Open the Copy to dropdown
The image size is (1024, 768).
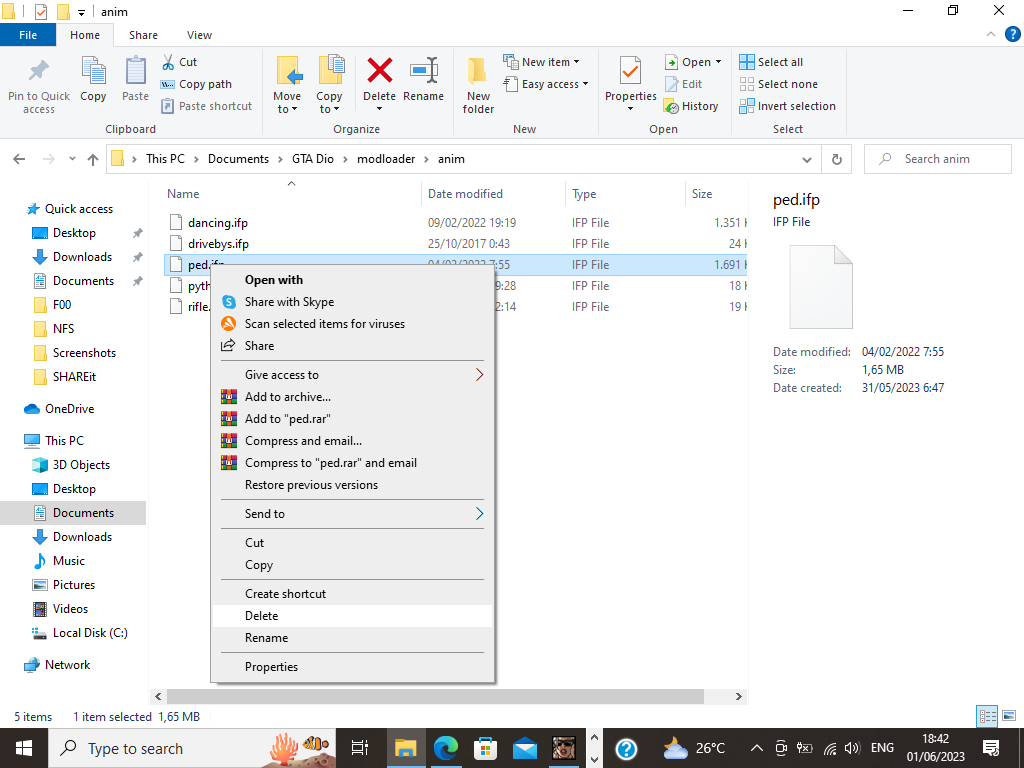coord(329,103)
